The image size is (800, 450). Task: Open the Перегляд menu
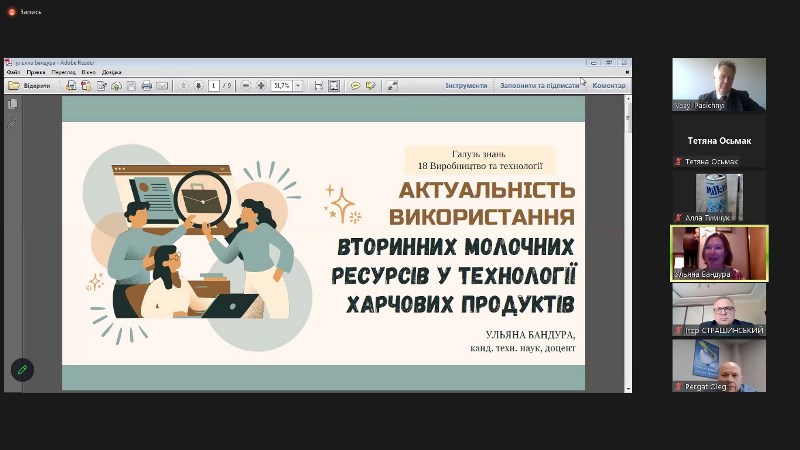point(63,72)
